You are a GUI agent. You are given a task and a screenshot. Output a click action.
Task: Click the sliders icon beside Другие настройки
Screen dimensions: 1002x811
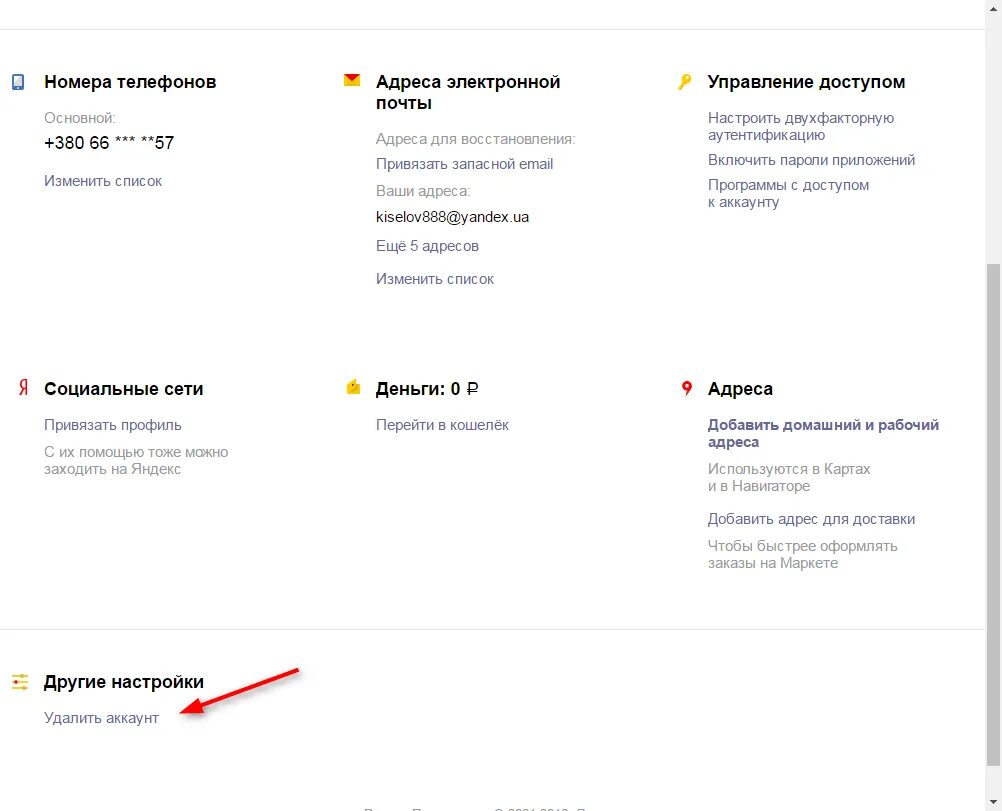(20, 682)
